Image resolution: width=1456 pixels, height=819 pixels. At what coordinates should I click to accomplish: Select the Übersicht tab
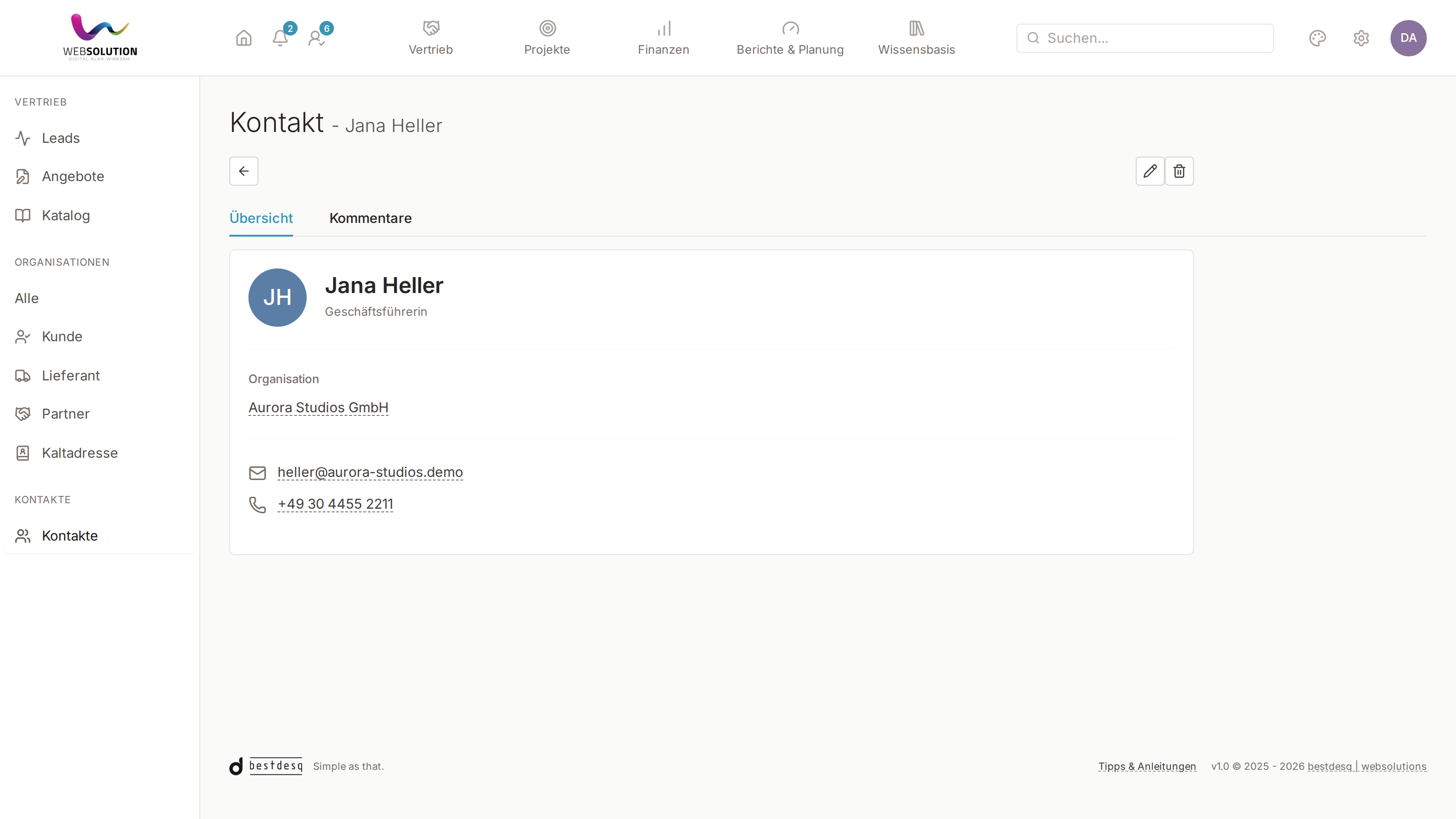click(x=261, y=218)
